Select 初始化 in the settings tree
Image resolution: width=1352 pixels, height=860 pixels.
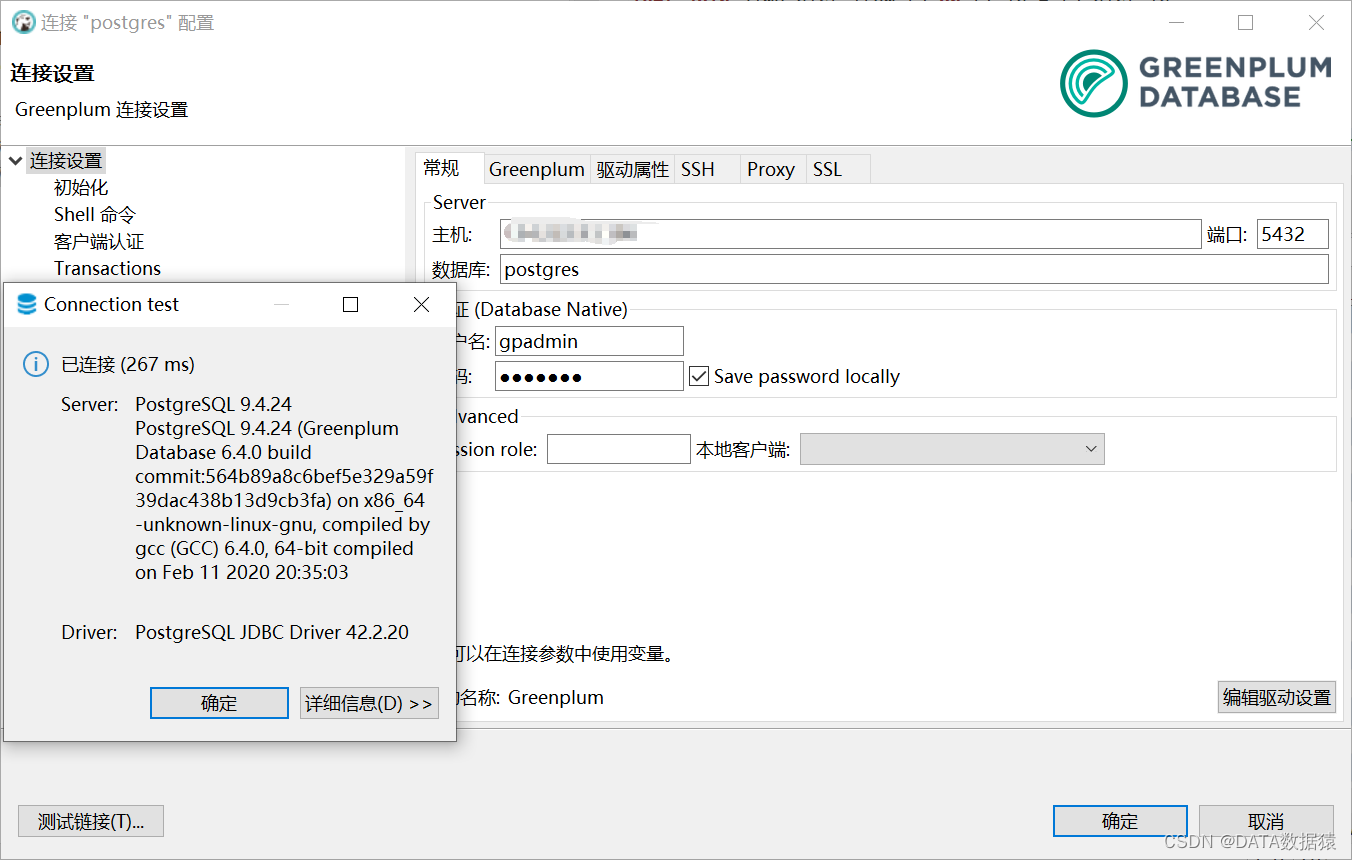point(81,188)
